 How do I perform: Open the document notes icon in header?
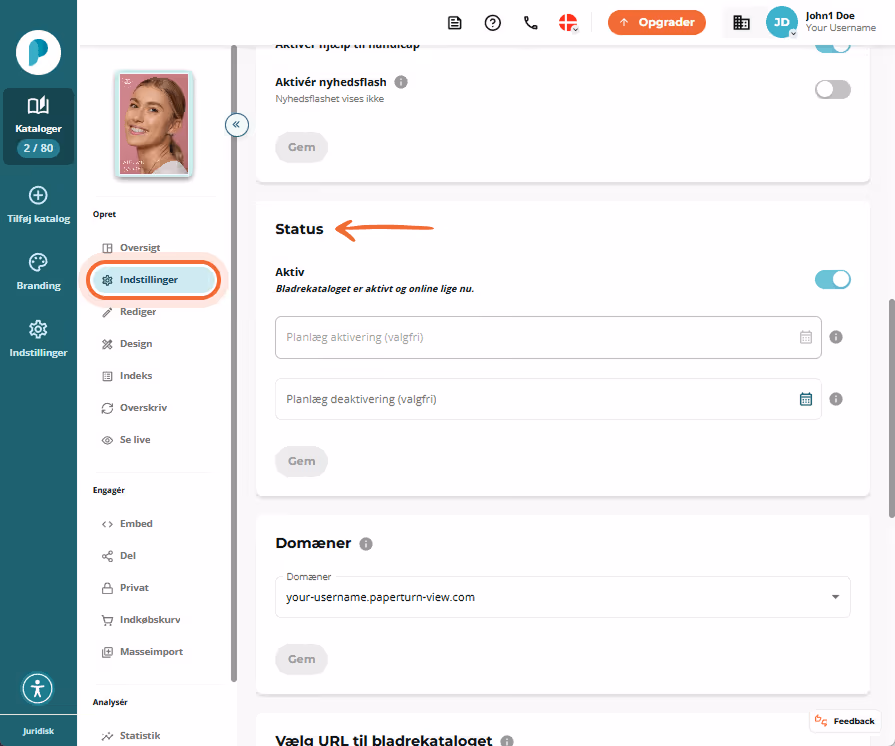(454, 23)
